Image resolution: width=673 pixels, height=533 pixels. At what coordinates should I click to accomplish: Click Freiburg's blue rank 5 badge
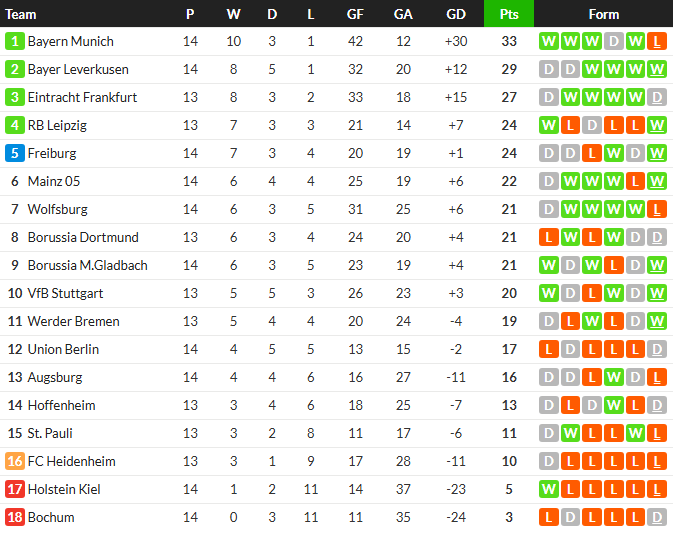tap(14, 153)
